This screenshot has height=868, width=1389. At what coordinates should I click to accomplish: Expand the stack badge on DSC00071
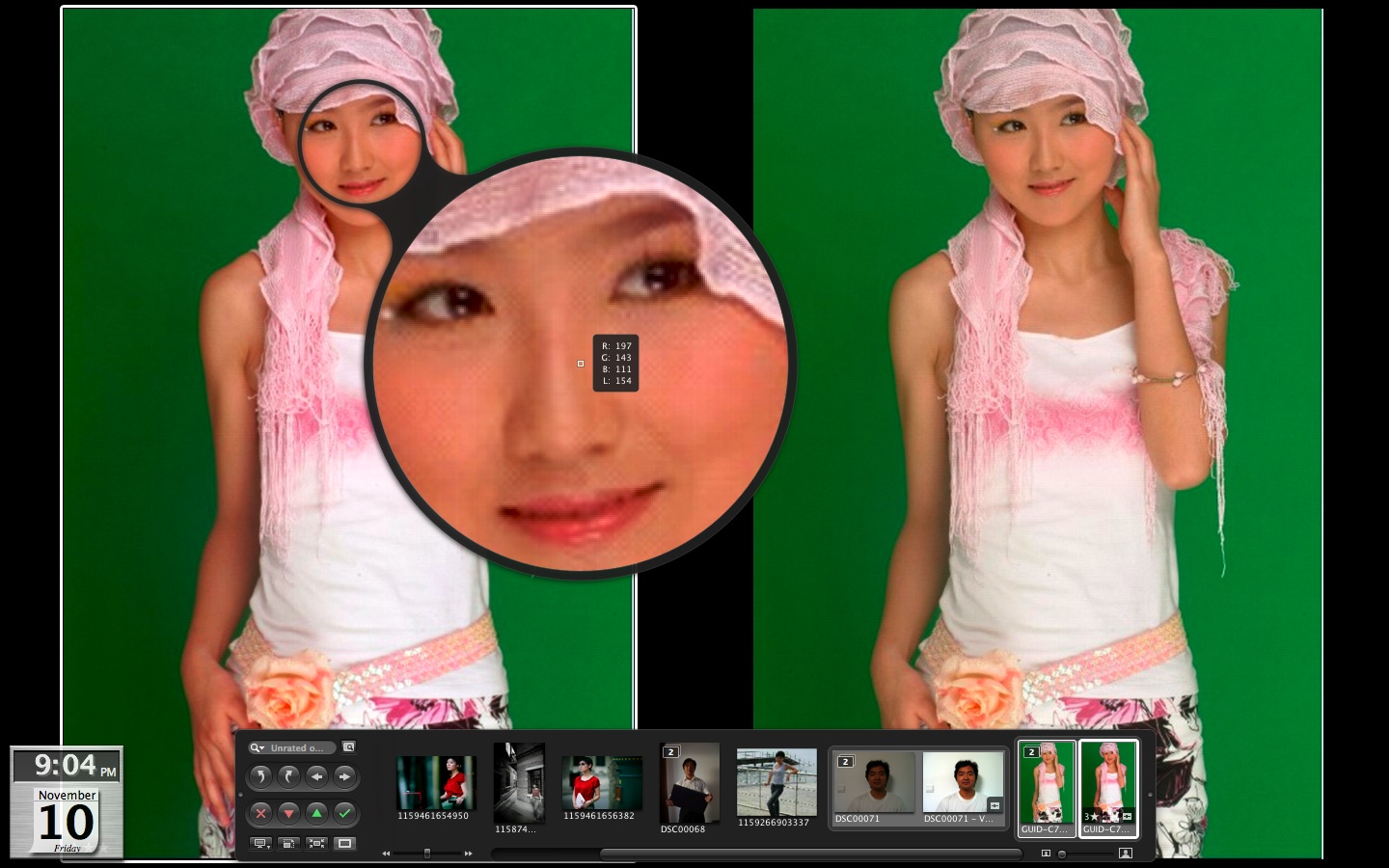846,762
